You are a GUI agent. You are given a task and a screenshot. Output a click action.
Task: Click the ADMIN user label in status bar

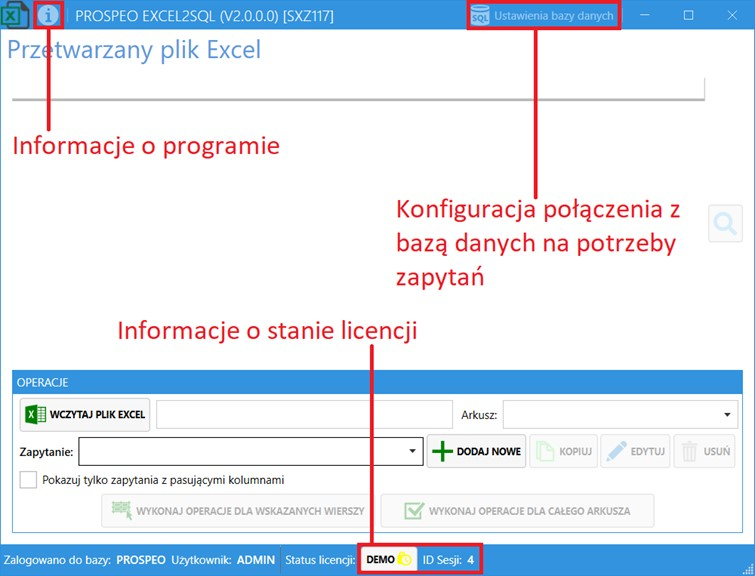tap(256, 560)
